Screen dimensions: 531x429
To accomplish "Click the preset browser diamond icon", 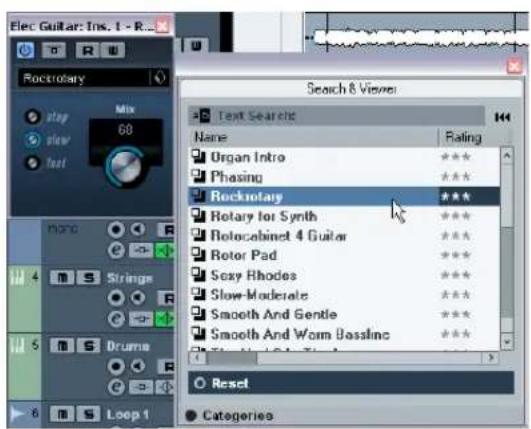I will 160,78.
